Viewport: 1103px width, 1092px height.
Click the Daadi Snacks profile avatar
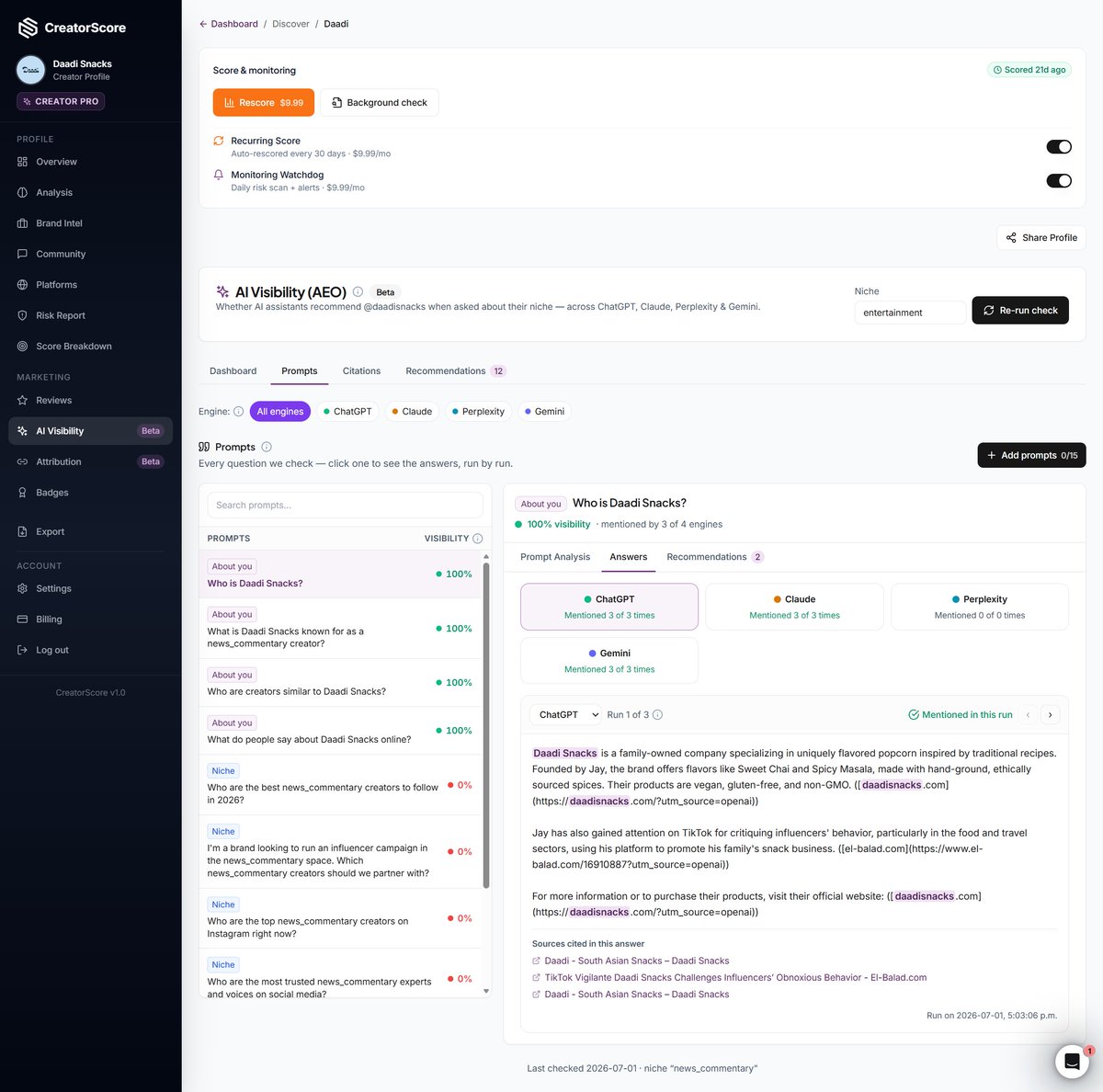(x=31, y=70)
